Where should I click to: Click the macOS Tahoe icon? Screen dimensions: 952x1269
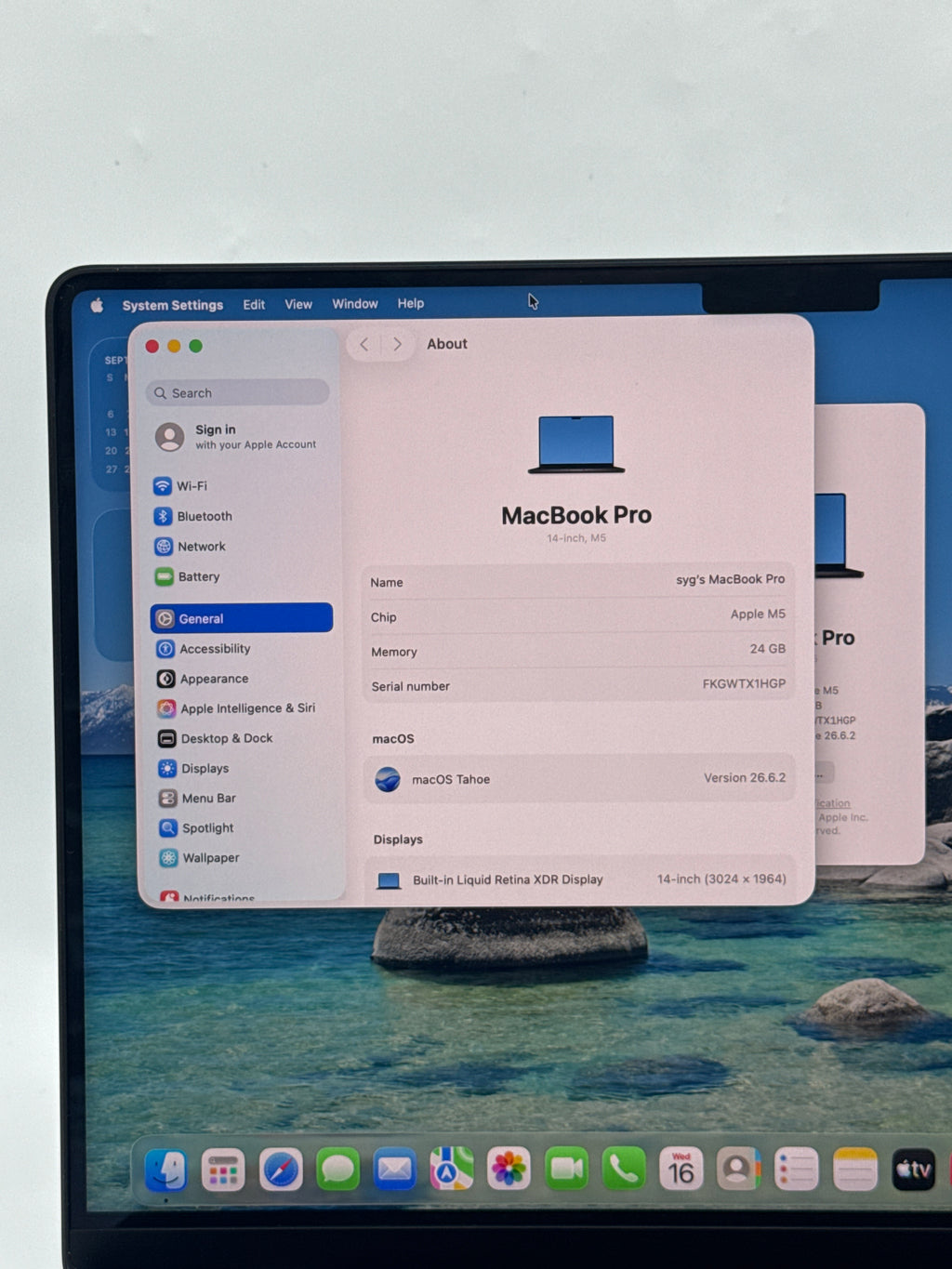388,779
